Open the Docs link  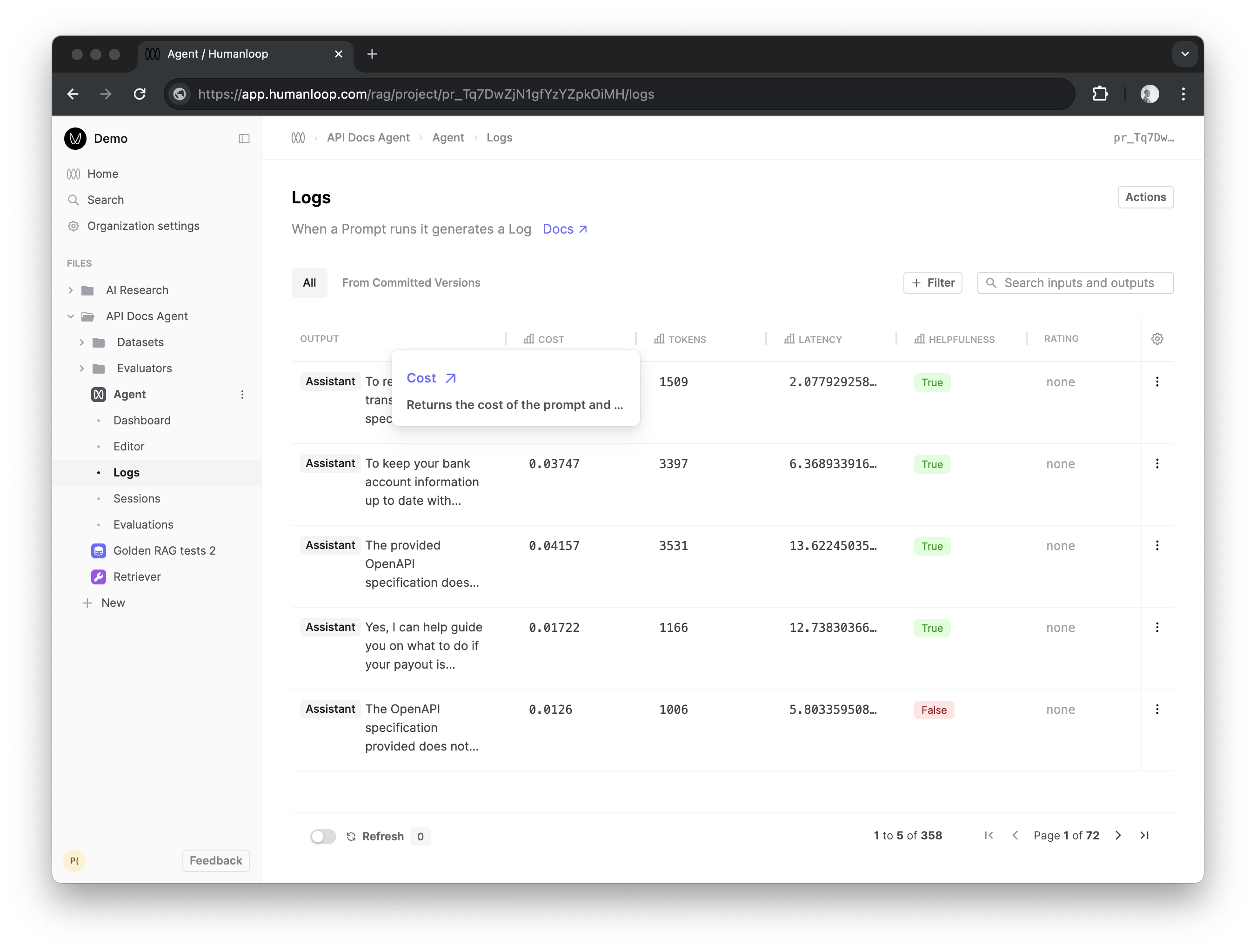(x=564, y=229)
